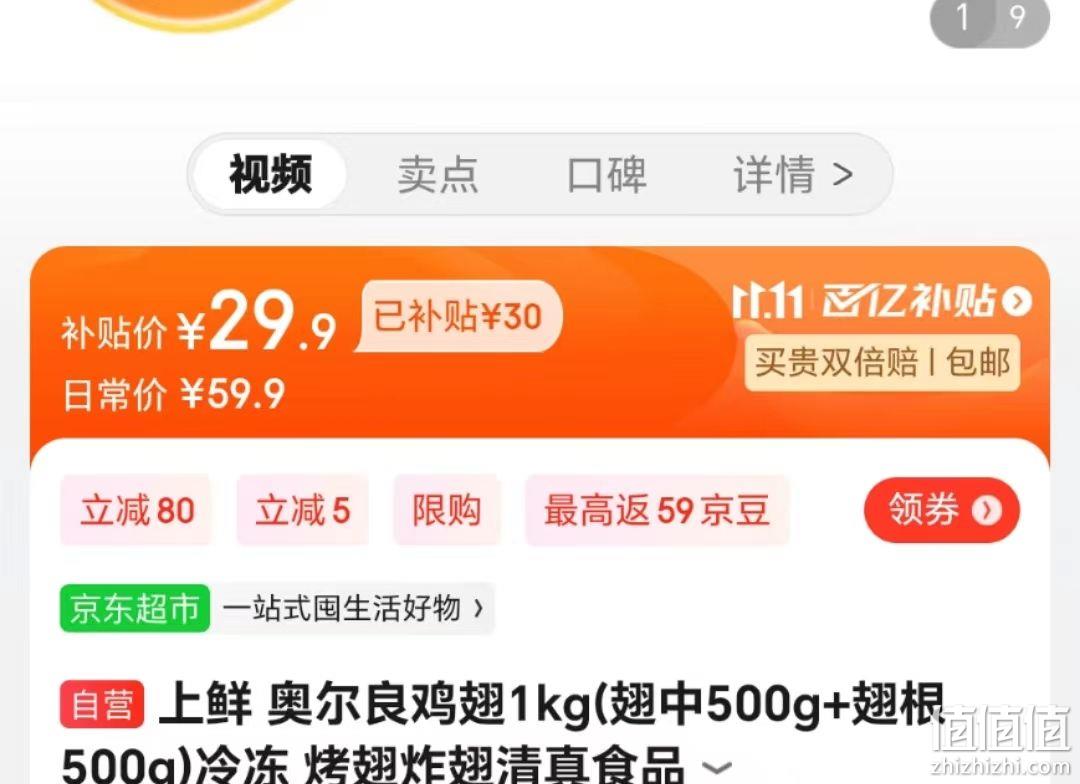This screenshot has height=784, width=1080.
Task: Select the 立减 80 discount tag
Action: coord(136,510)
